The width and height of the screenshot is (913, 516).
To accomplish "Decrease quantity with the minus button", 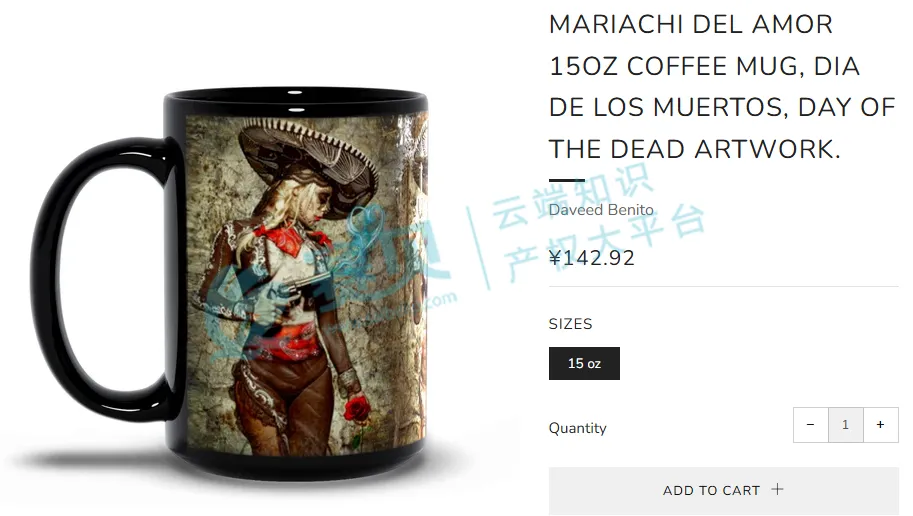I will tap(811, 425).
